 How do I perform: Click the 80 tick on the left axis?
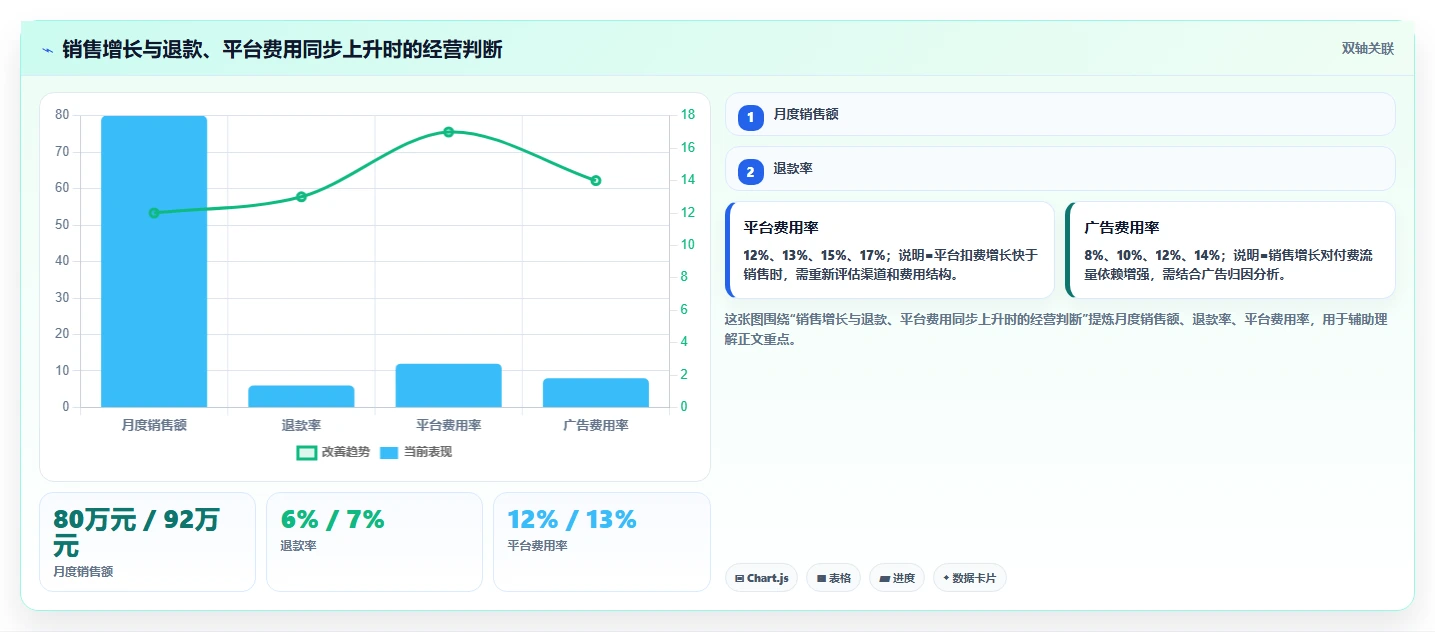[x=62, y=115]
